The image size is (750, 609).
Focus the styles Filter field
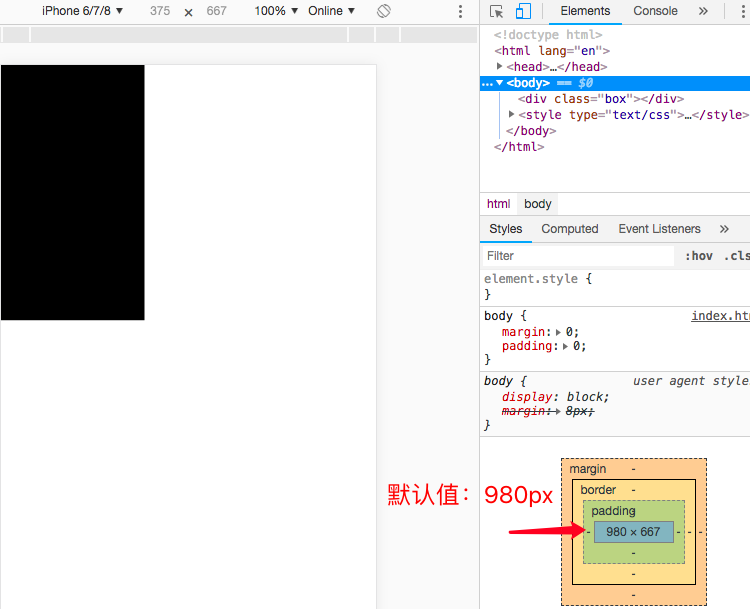[578, 256]
